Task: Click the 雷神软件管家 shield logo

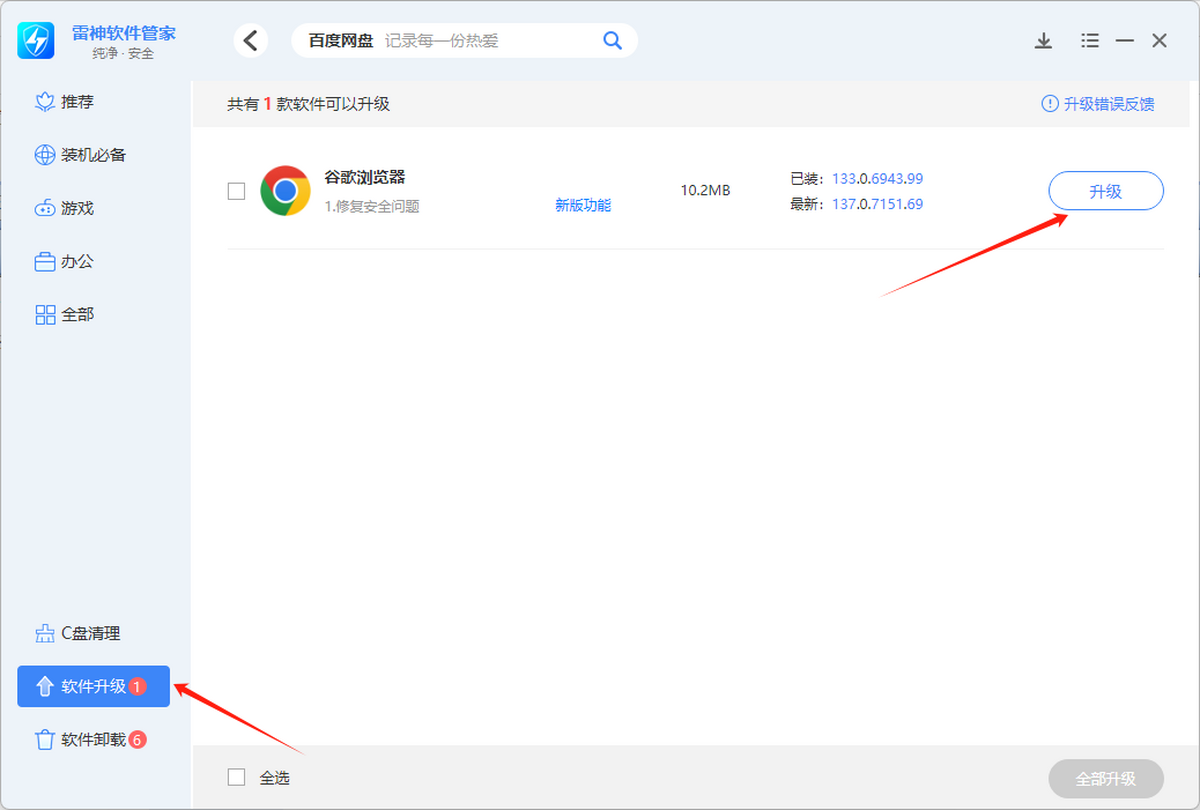Action: point(37,41)
